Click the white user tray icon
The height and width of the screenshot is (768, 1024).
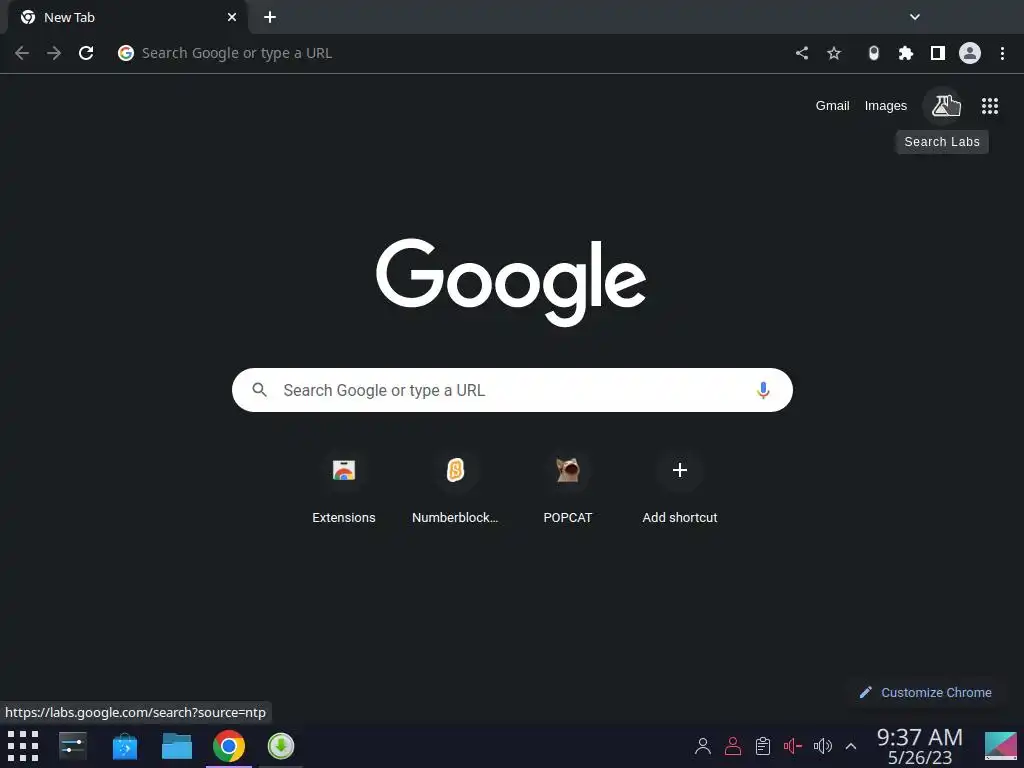(x=703, y=746)
